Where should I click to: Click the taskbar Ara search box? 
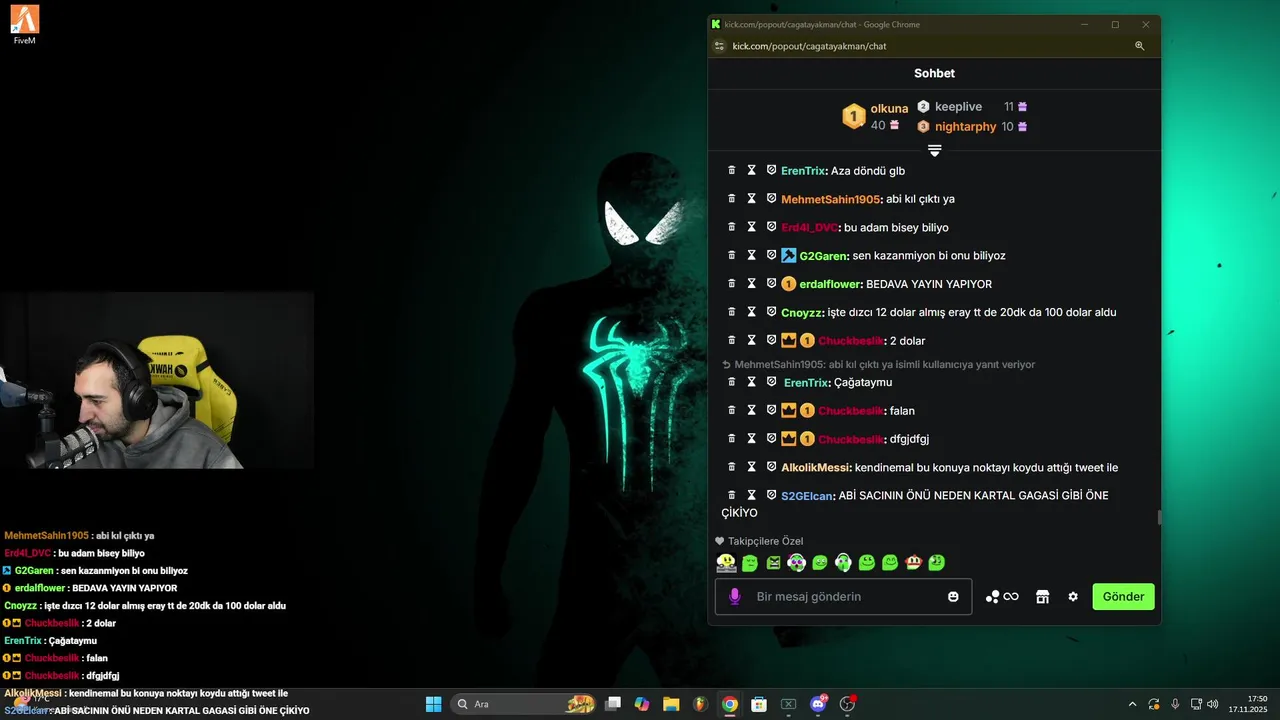(524, 704)
